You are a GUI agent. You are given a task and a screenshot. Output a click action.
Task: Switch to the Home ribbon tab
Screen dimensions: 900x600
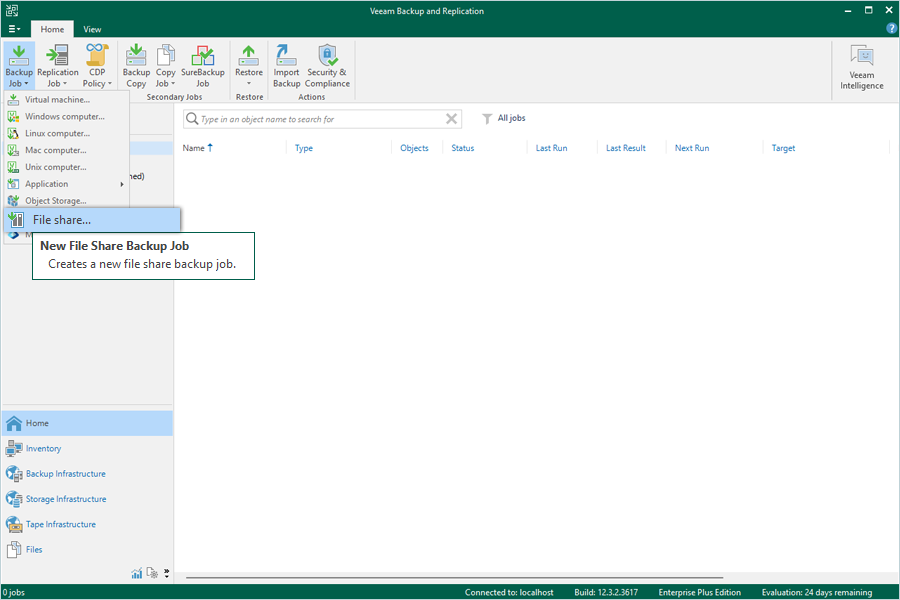[52, 29]
